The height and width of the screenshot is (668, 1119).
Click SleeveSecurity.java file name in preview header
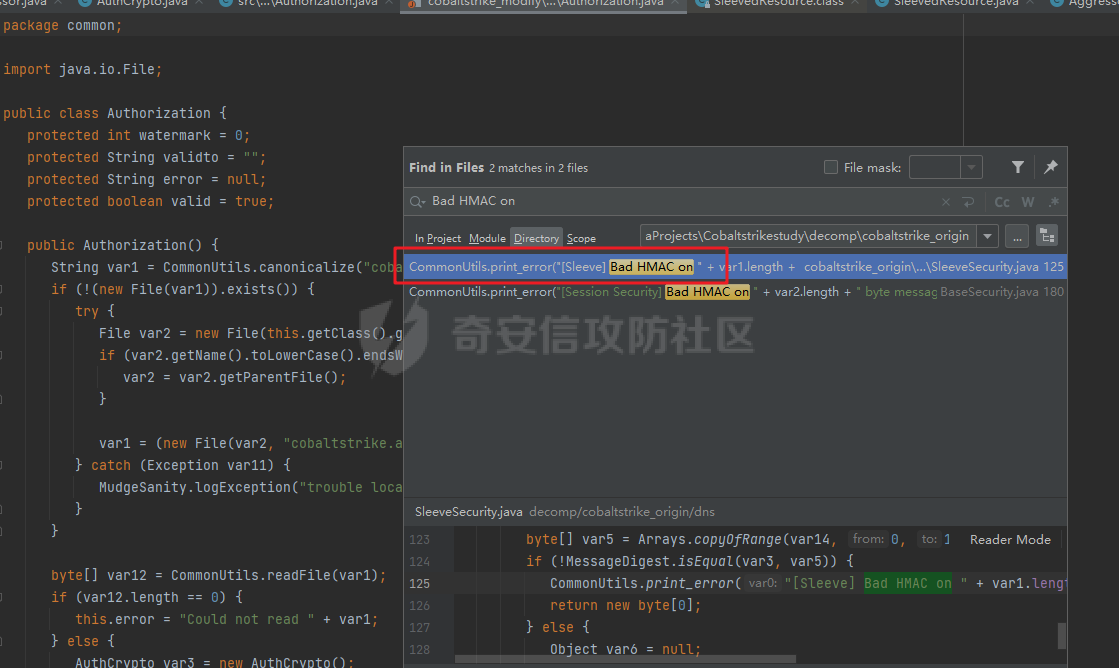tap(468, 512)
